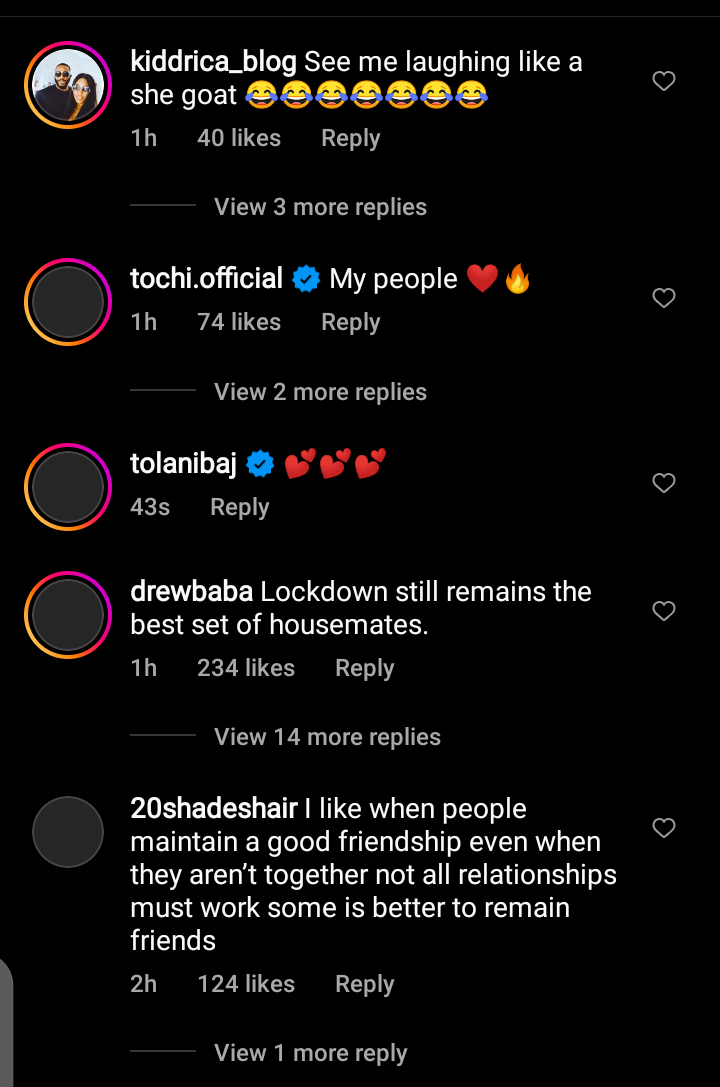Viewport: 720px width, 1087px height.
Task: View 1 more reply under 20shadeshair
Action: click(310, 1053)
